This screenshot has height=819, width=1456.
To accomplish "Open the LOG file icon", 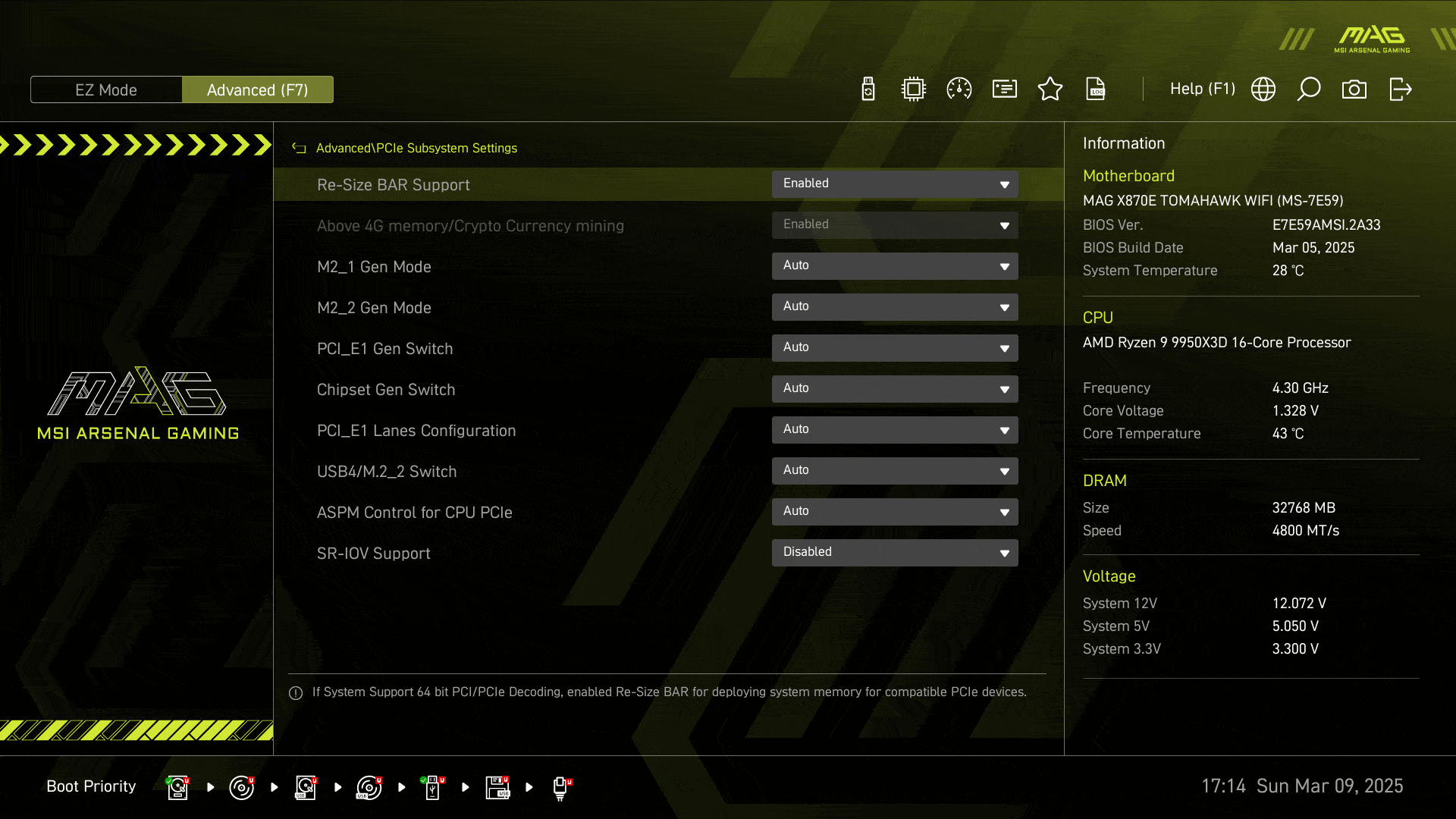I will pos(1096,89).
